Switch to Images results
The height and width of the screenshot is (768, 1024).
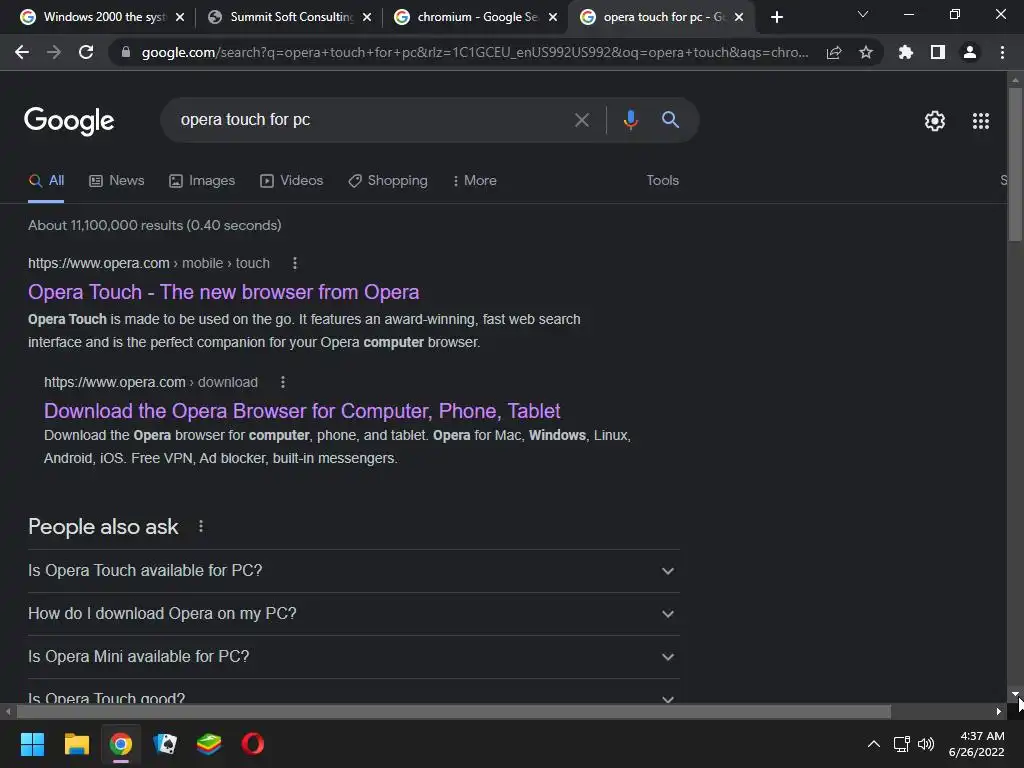click(x=202, y=181)
